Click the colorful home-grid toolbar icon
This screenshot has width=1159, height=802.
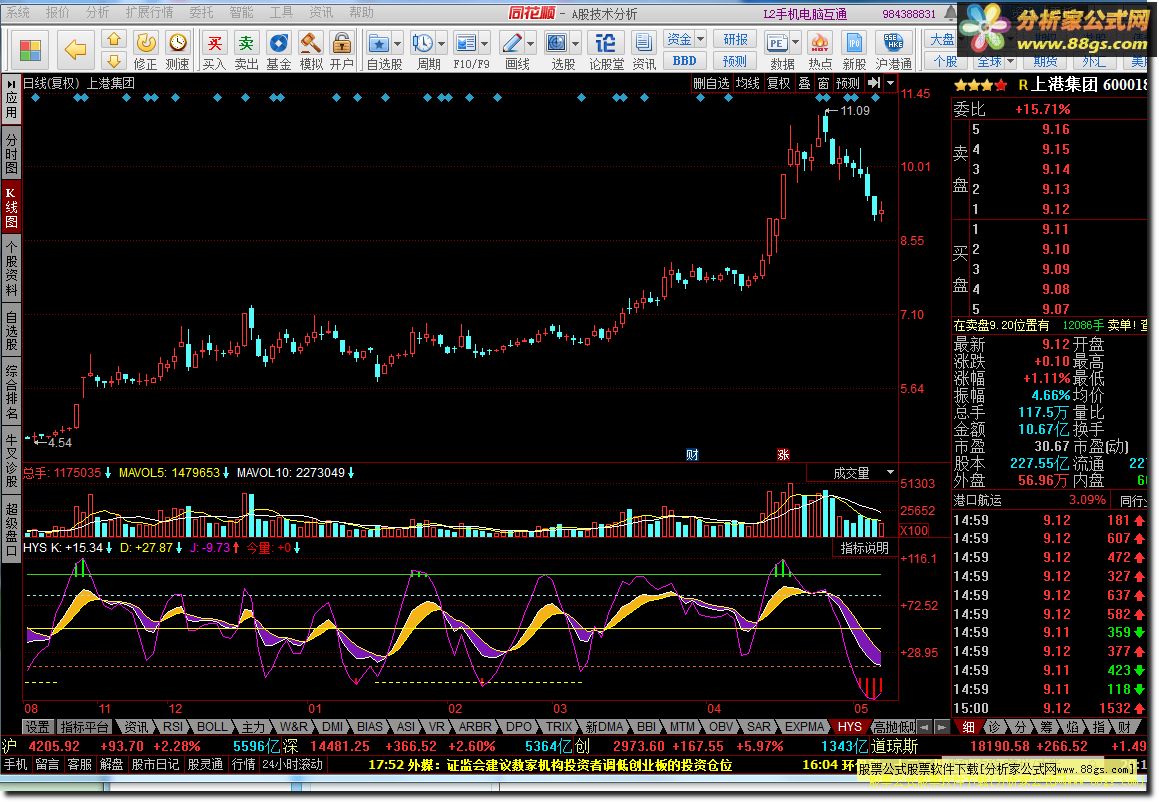[x=30, y=50]
